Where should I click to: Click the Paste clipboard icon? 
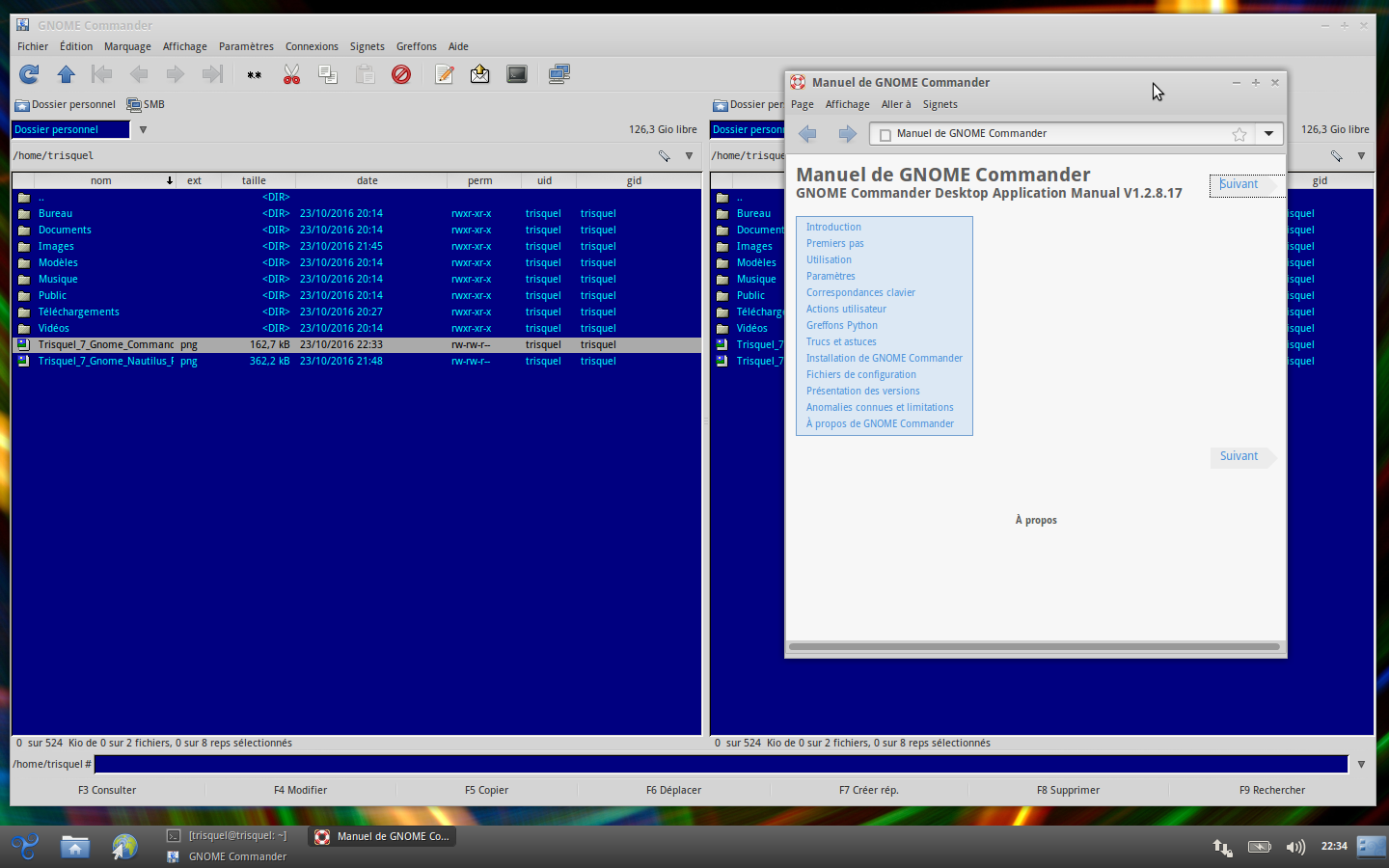point(365,74)
